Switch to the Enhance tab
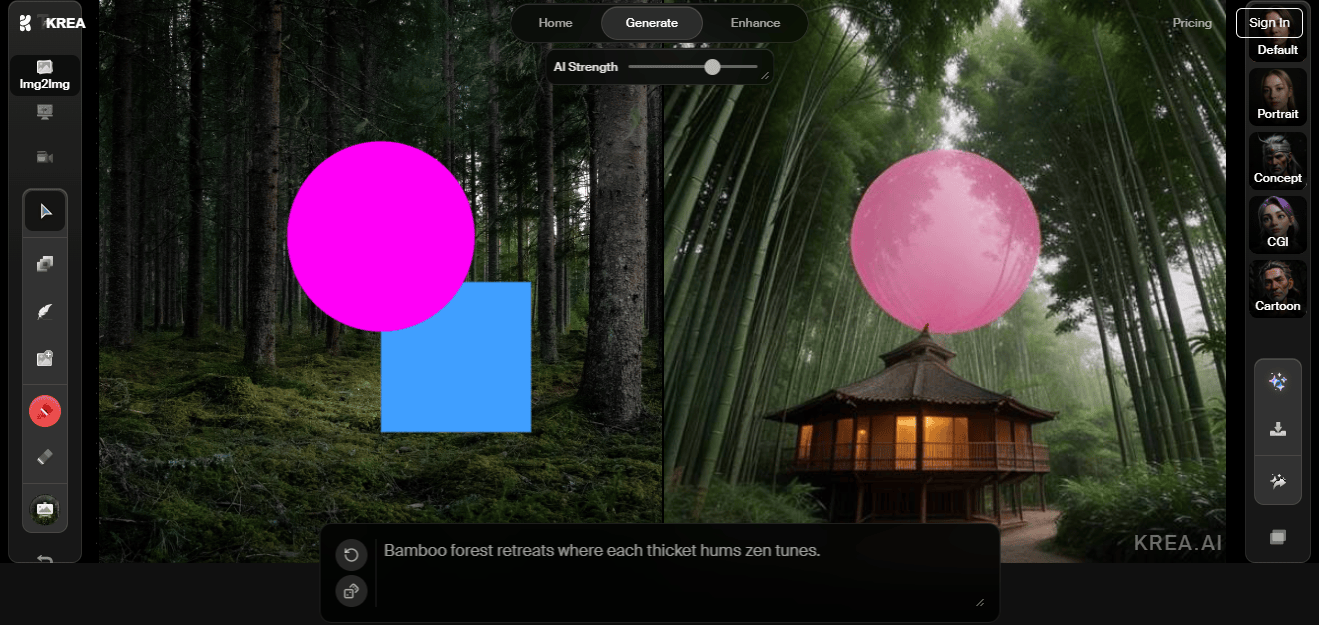Screen dimensions: 1319x625 (755, 23)
